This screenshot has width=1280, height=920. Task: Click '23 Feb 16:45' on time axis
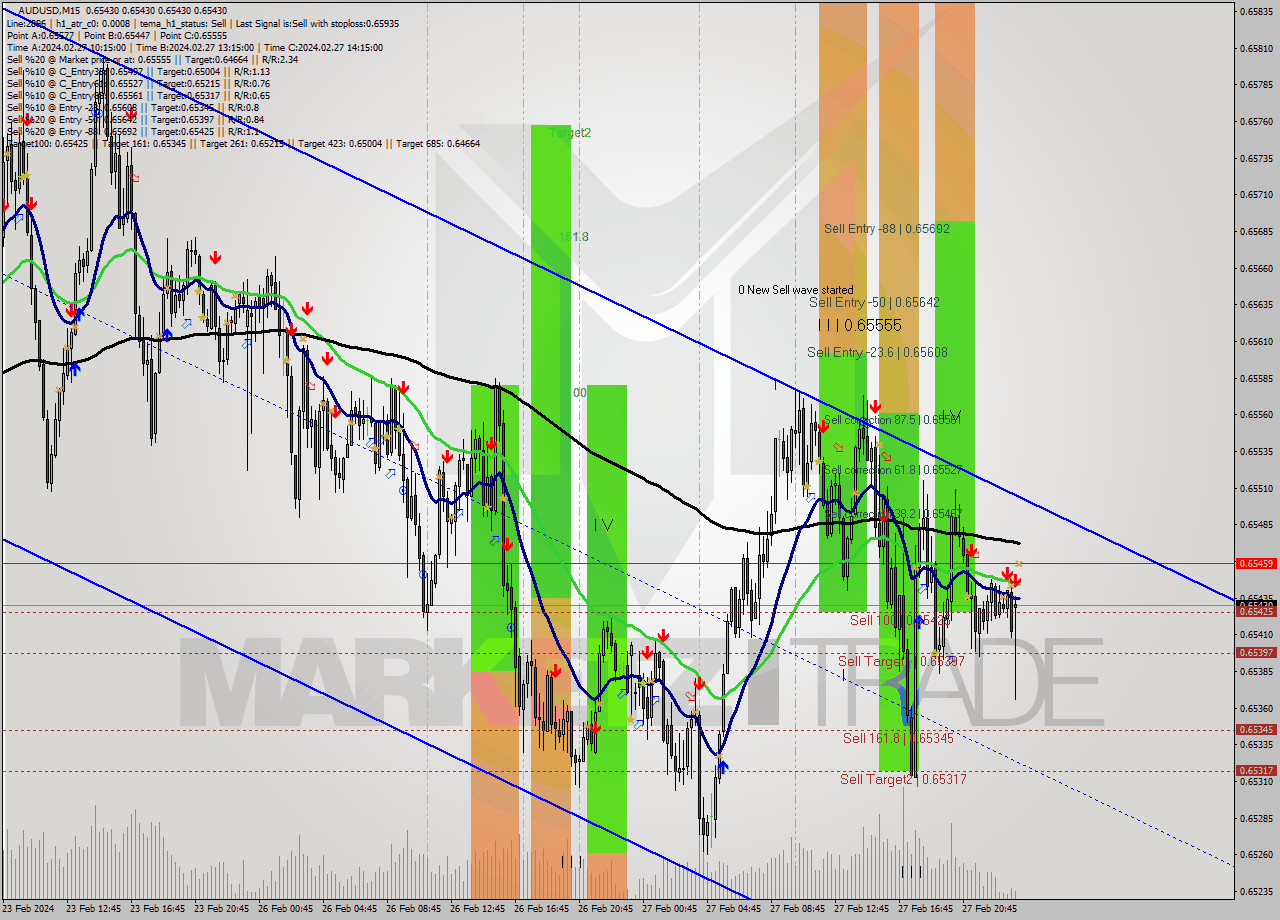[x=157, y=909]
